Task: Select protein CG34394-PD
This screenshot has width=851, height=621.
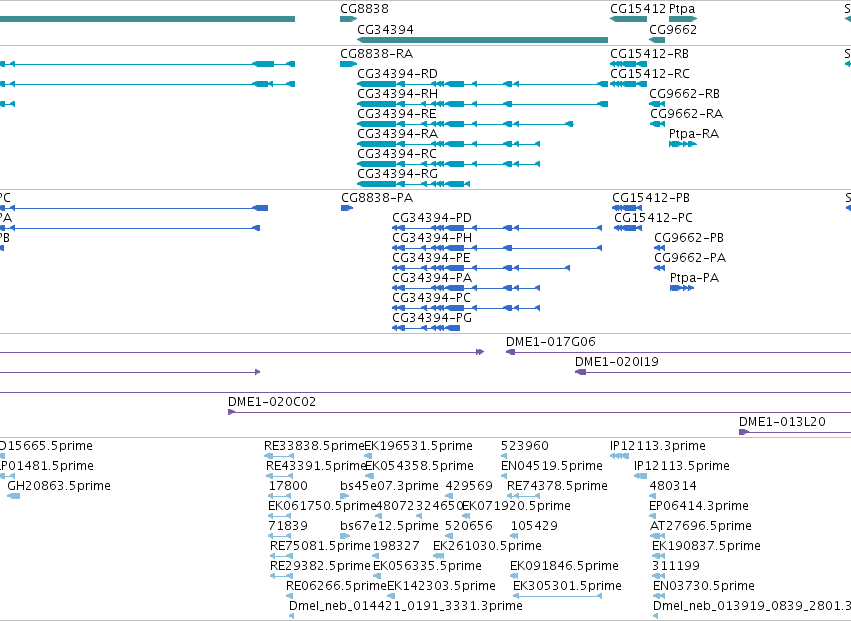Action: pyautogui.click(x=431, y=218)
